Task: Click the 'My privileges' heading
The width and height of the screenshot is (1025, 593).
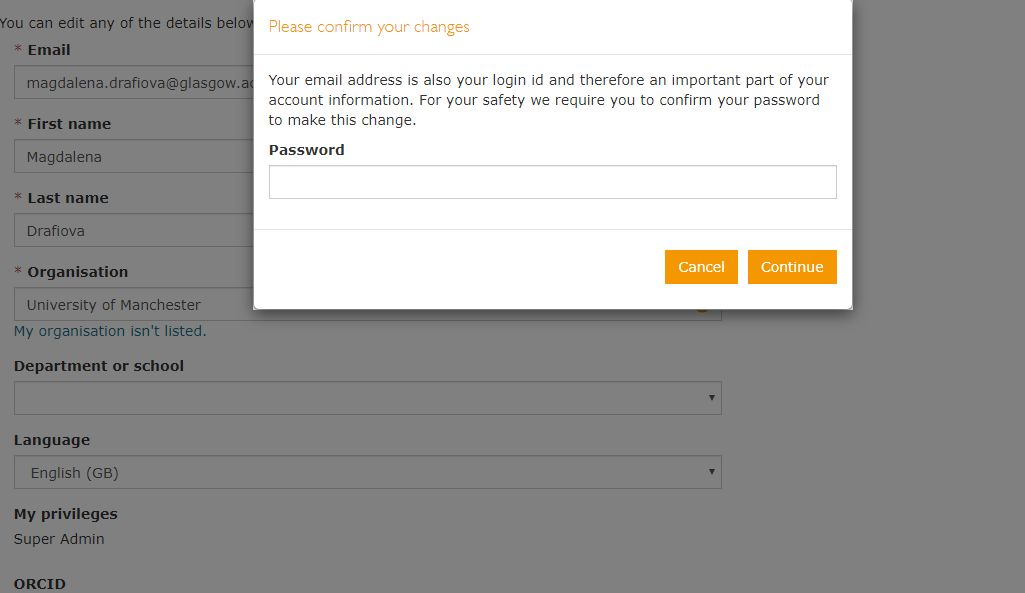Action: 65,514
